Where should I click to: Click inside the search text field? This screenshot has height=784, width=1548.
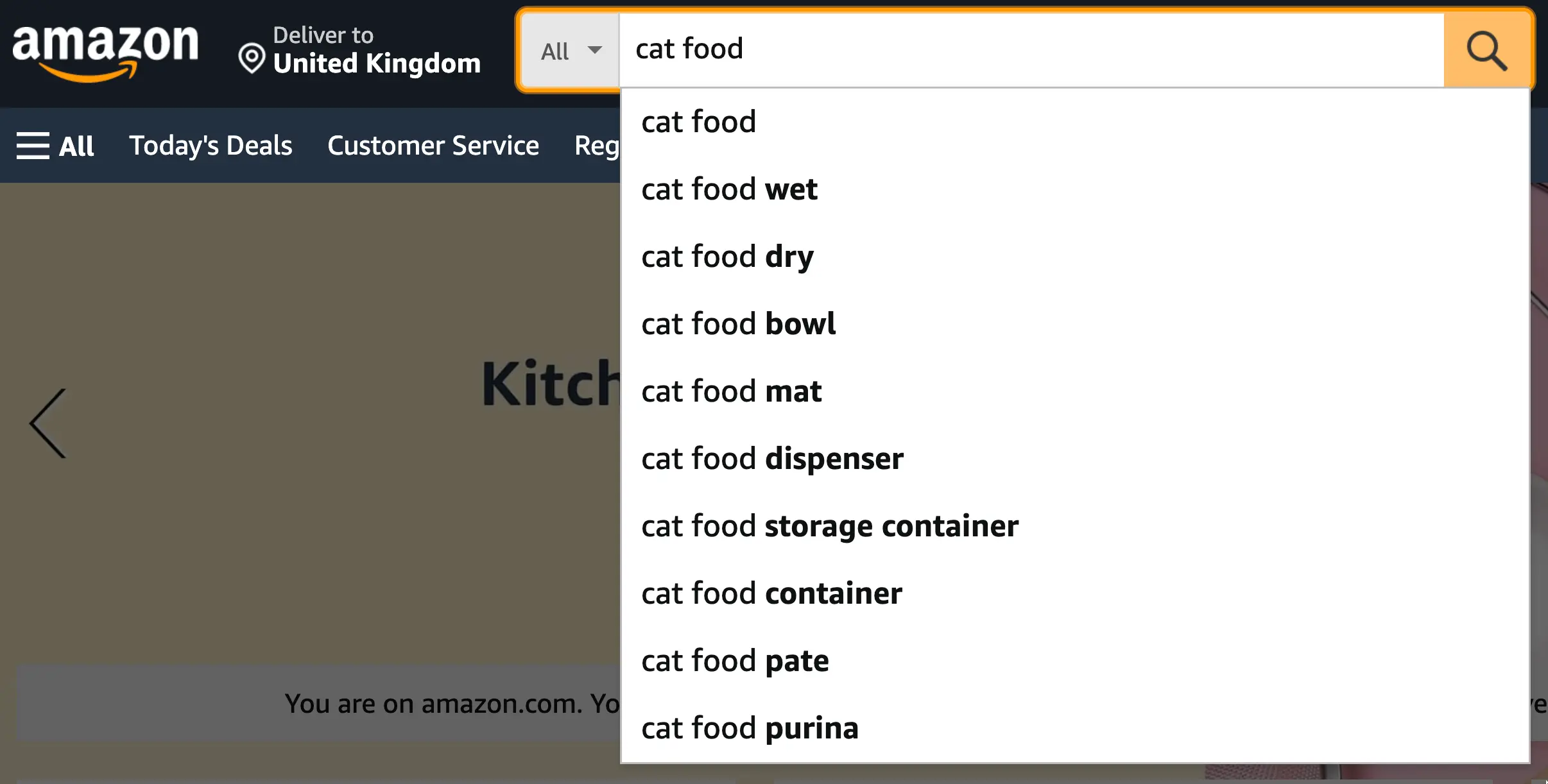click(x=1027, y=49)
